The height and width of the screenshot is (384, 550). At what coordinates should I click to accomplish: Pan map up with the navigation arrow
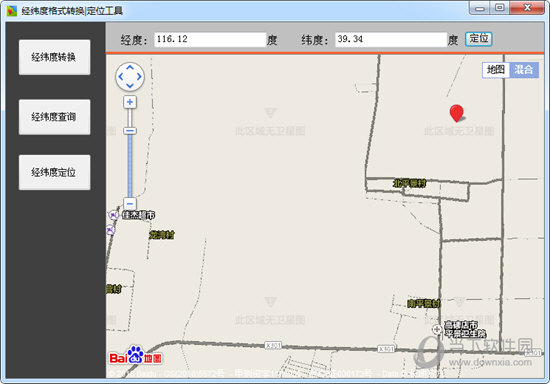(130, 67)
